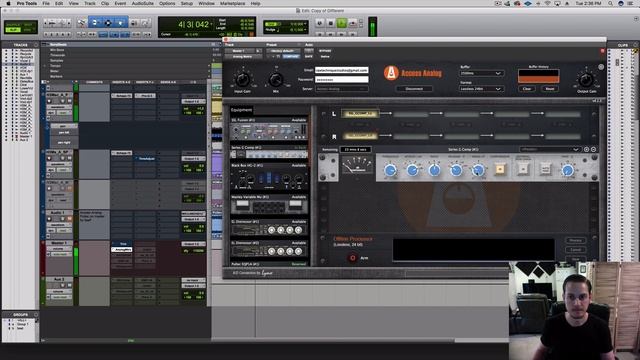Screen dimensions: 640x360
Task: Open the Series G Comp preset dropdown
Action: click(550, 149)
